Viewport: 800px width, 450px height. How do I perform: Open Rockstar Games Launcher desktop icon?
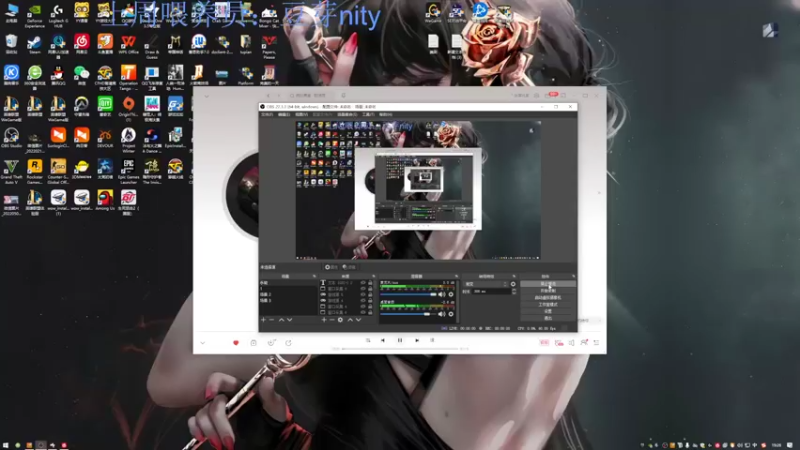35,171
